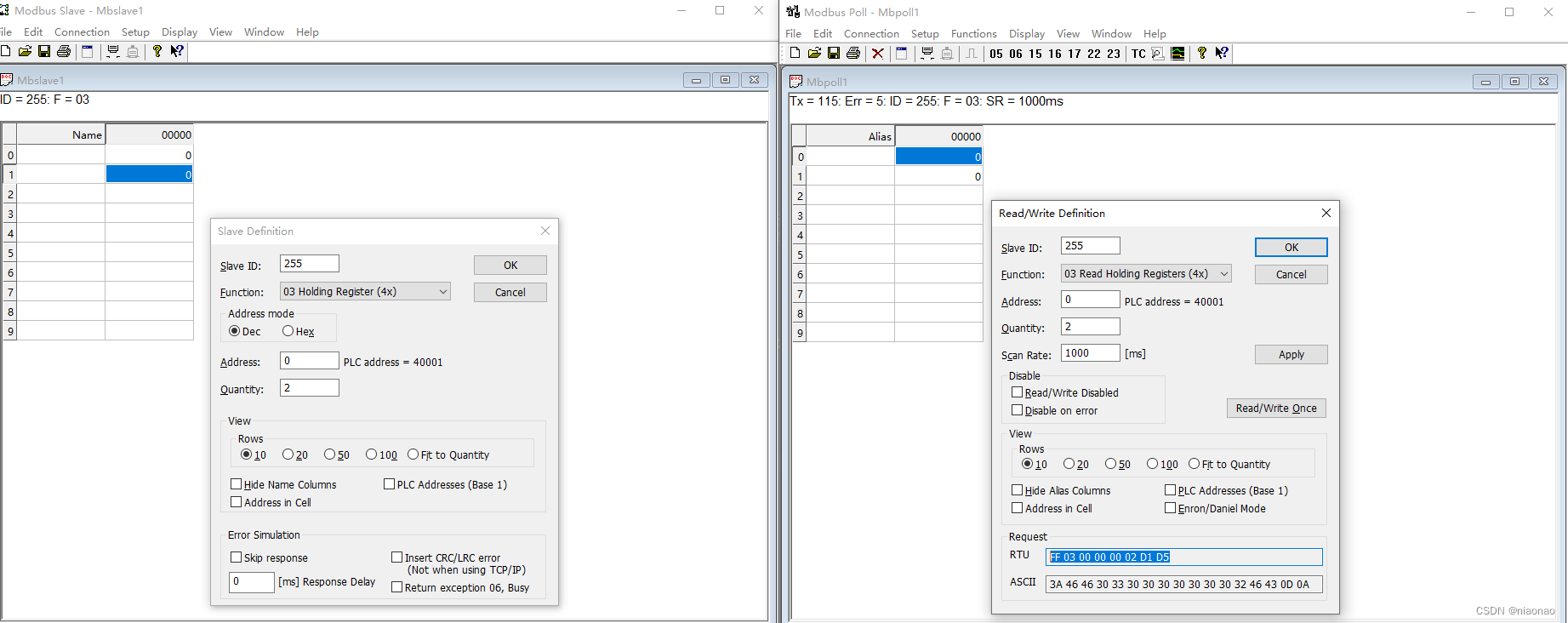
Task: Click the Connect icon in the Modbus Slave toolbar
Action: 113,51
